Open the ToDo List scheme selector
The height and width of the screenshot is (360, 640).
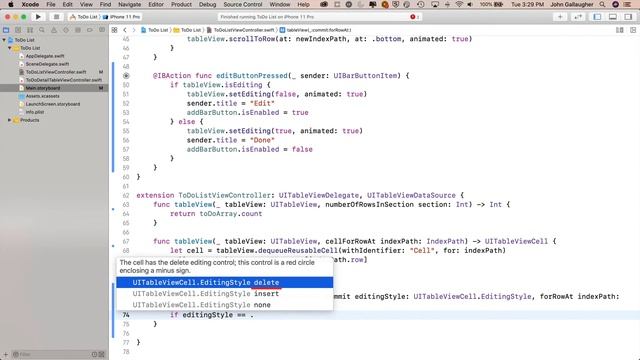coord(84,17)
